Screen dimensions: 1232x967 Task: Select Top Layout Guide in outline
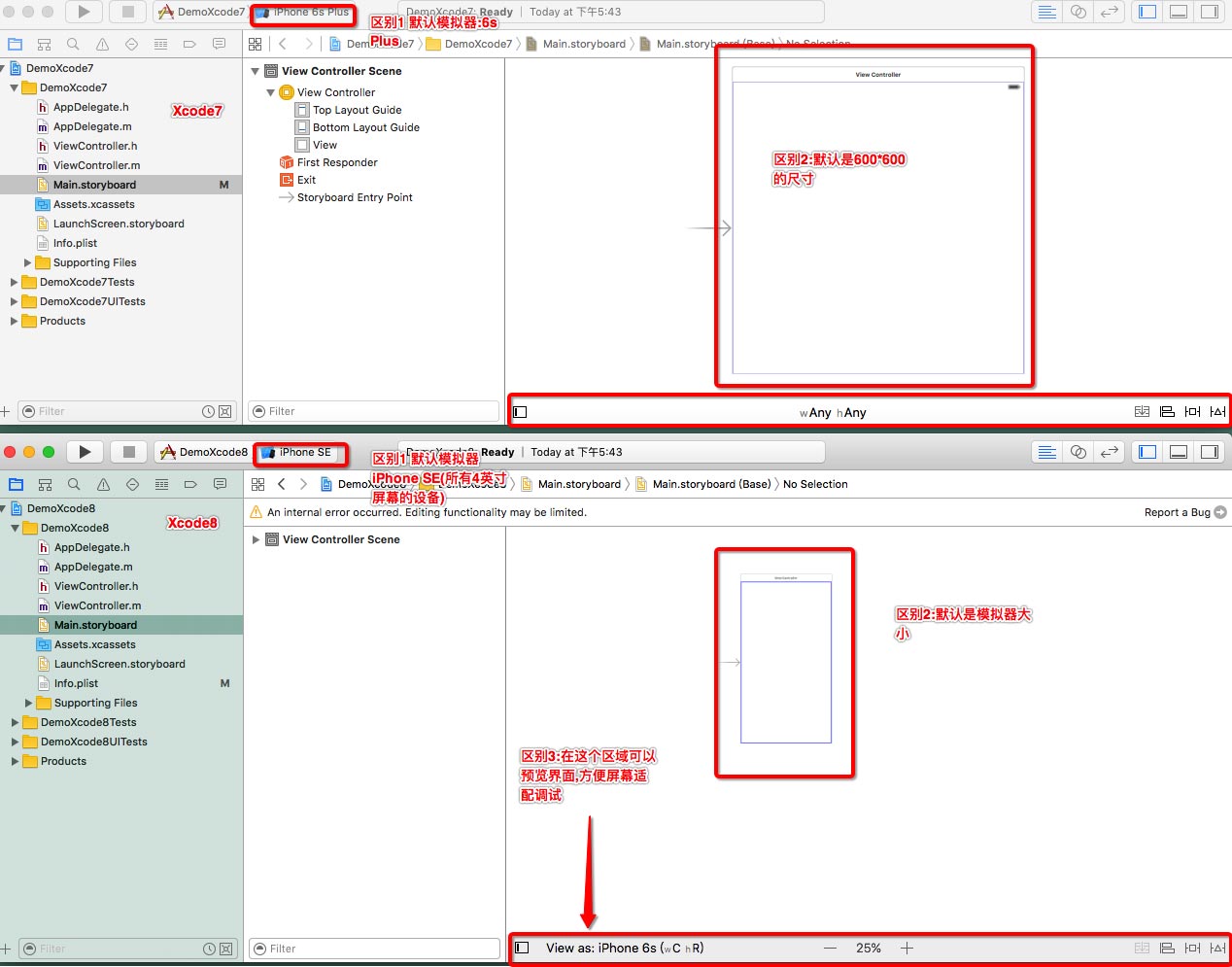pos(358,110)
